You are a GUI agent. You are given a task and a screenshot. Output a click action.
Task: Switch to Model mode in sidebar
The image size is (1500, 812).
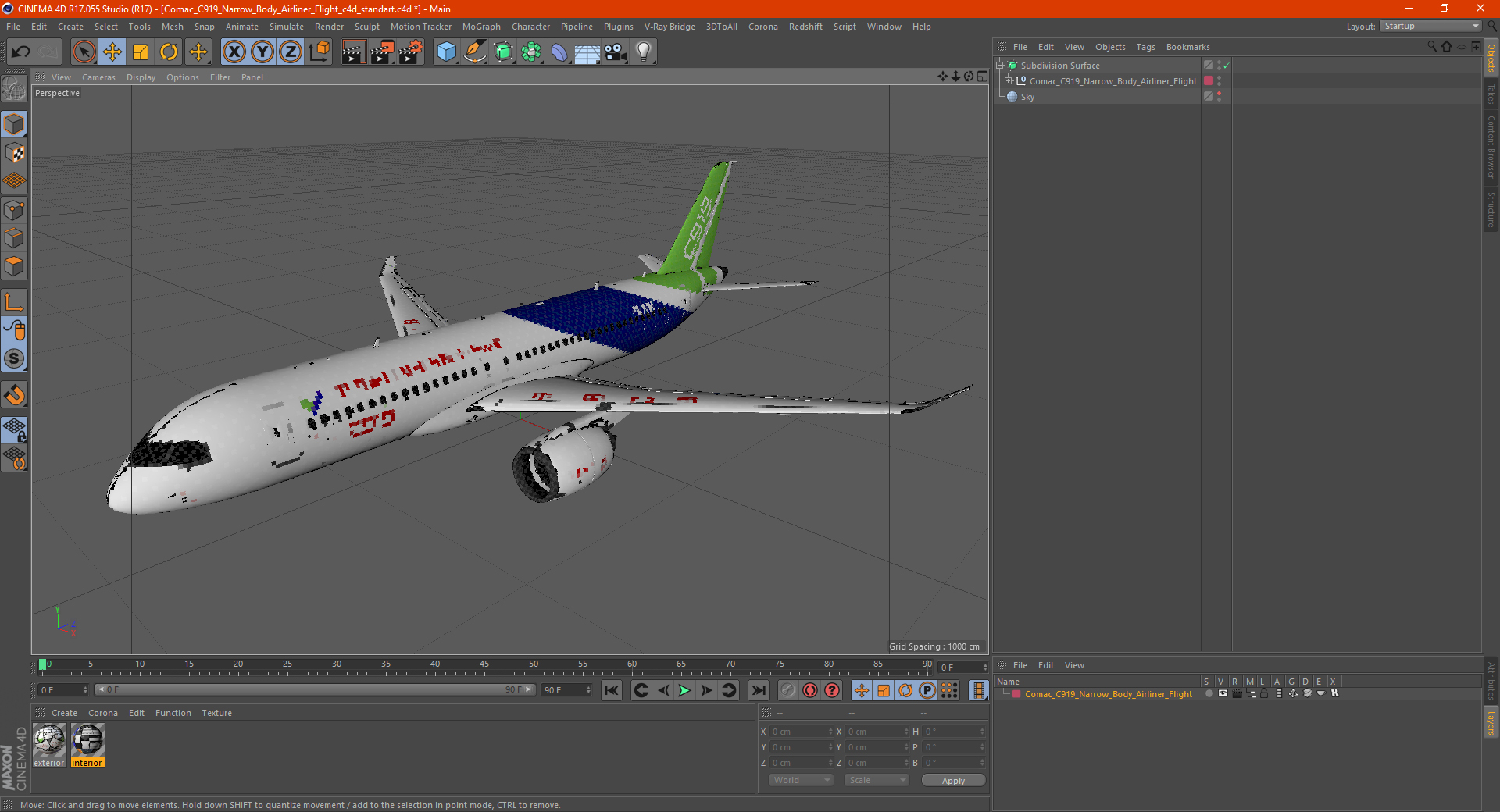point(14,124)
